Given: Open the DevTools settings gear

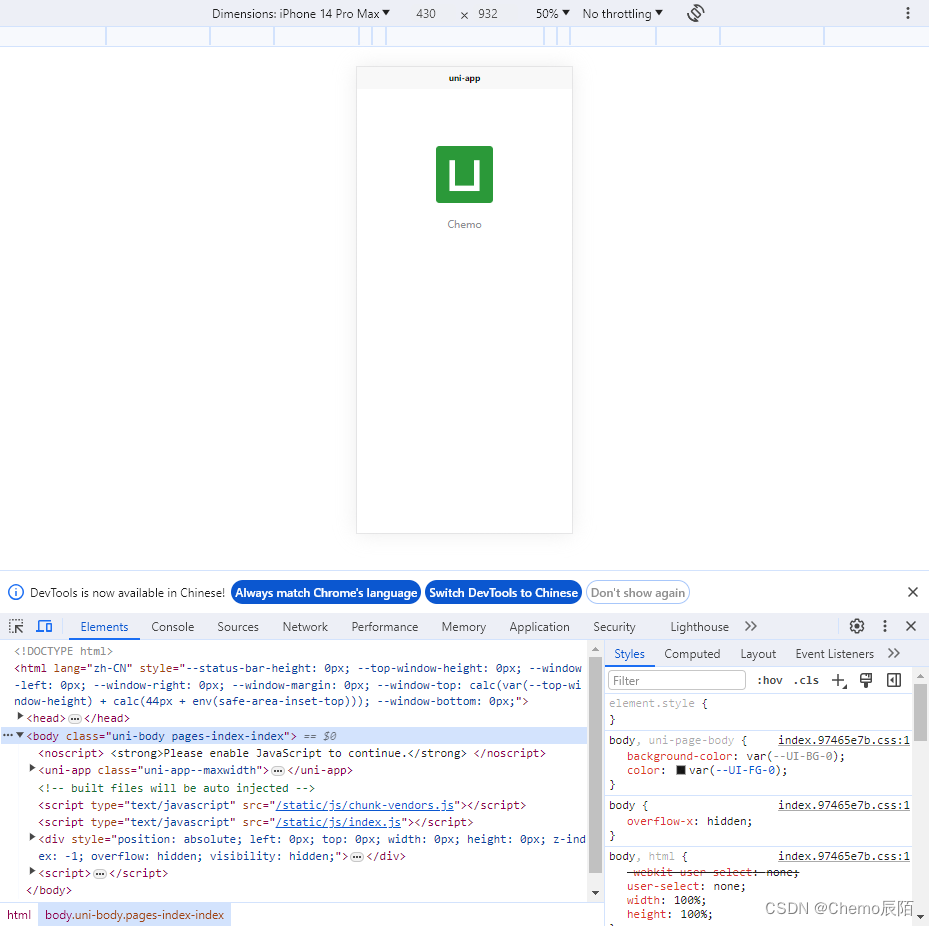Looking at the screenshot, I should pyautogui.click(x=857, y=626).
